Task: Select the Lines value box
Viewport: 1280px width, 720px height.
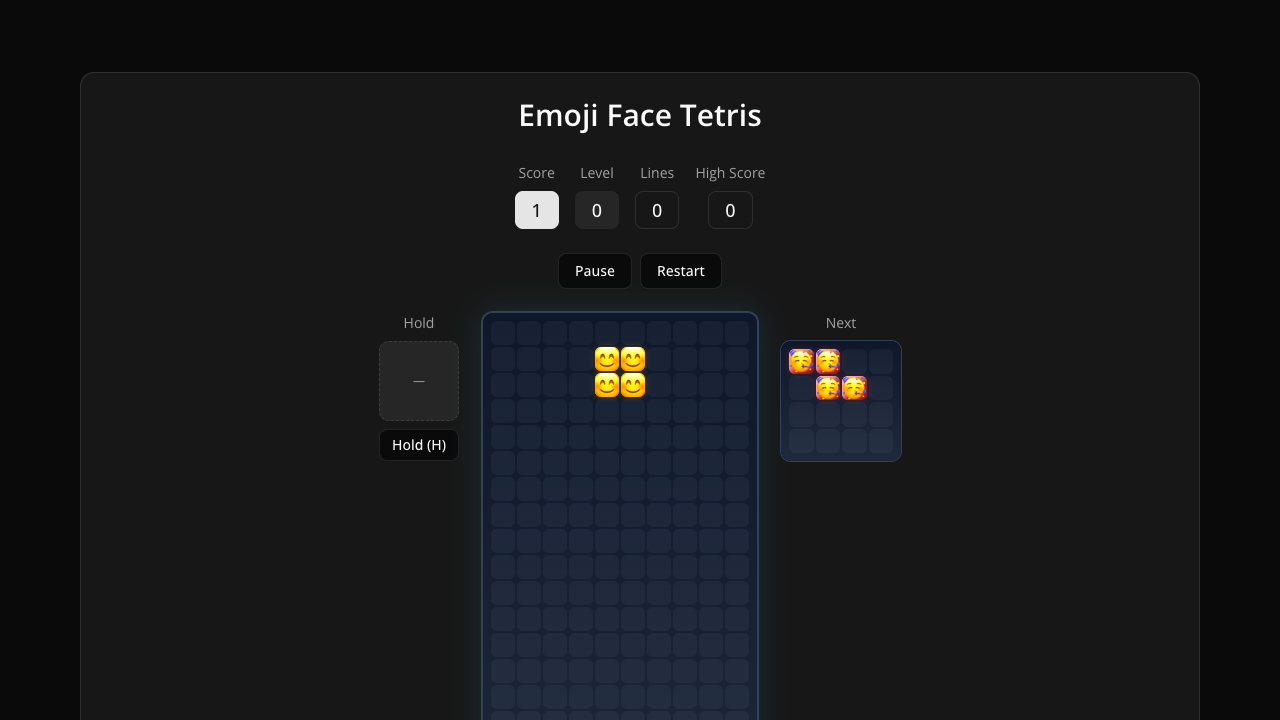Action: [x=657, y=210]
